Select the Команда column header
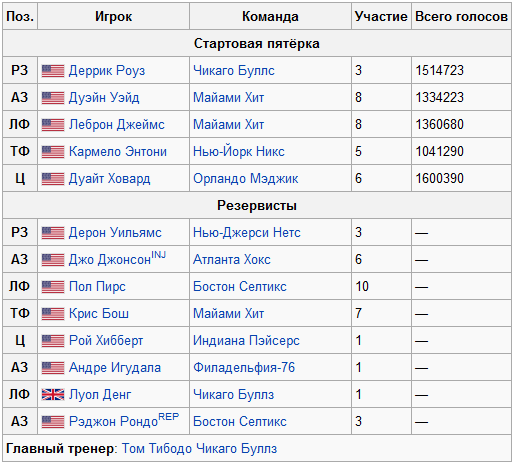The image size is (515, 464). (270, 16)
